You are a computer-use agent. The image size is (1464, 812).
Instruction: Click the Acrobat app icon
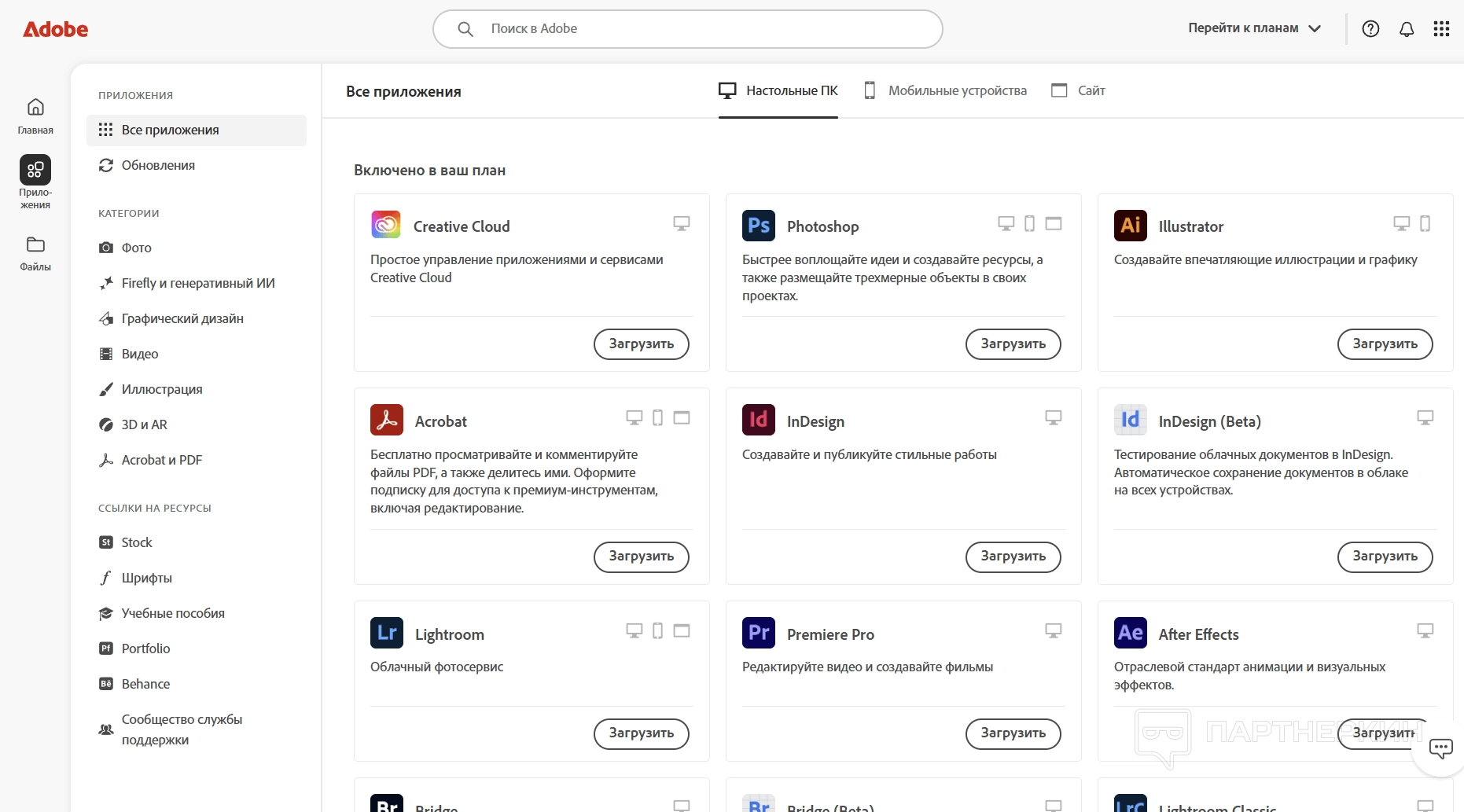(x=387, y=421)
